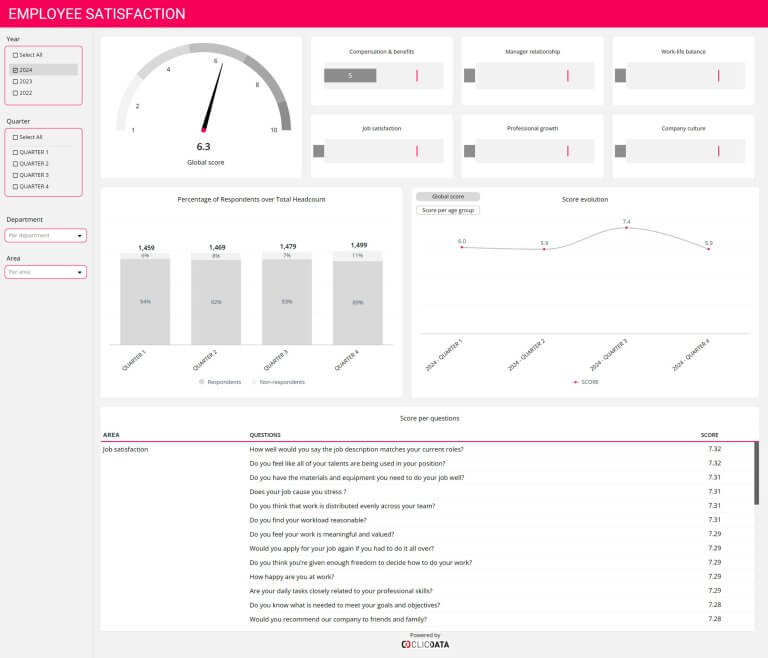
Task: Check the 2023 year checkbox
Action: tap(15, 82)
